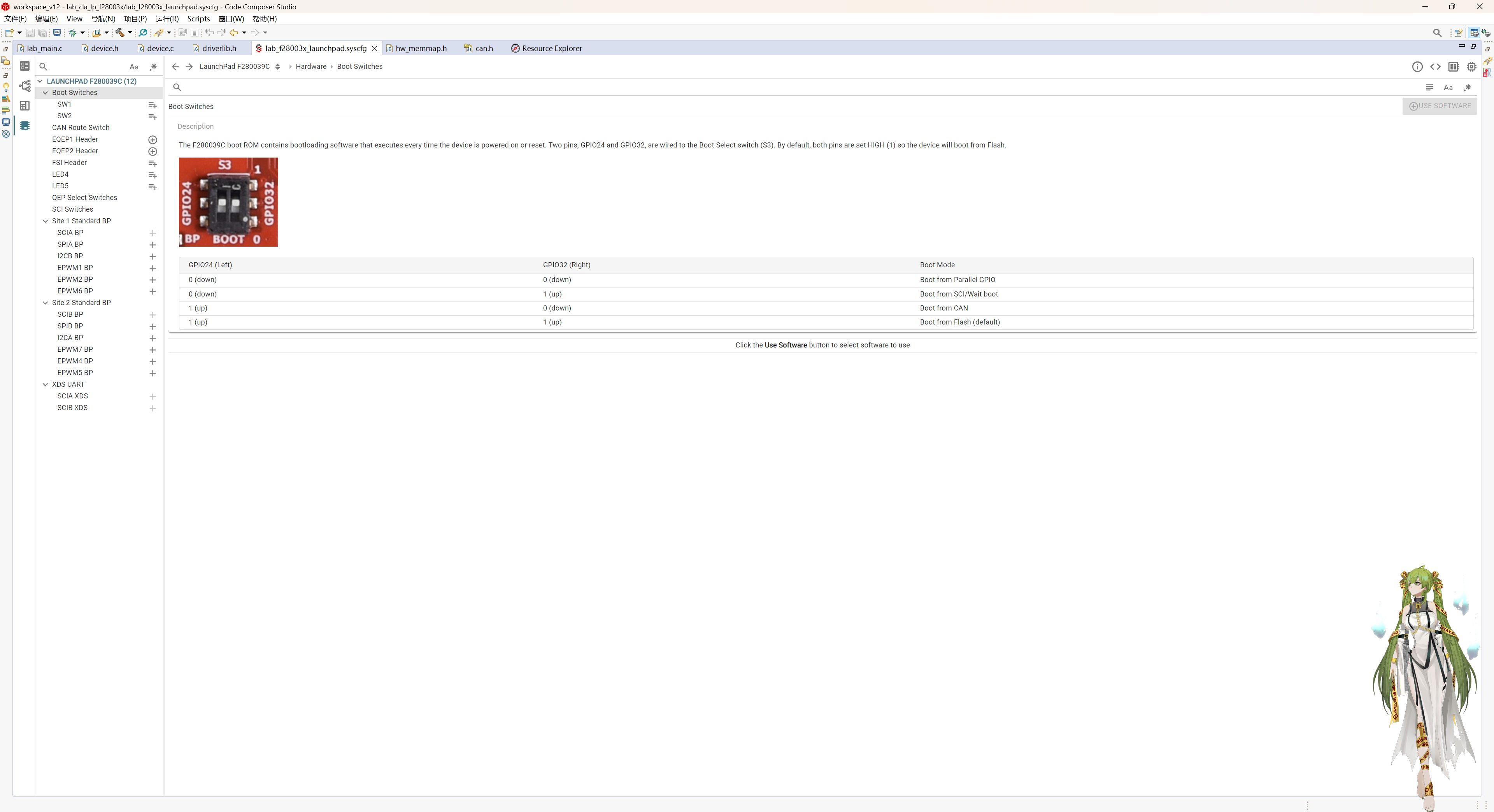The height and width of the screenshot is (812, 1494).
Task: Click the Build hammer toolbar icon
Action: tap(119, 32)
